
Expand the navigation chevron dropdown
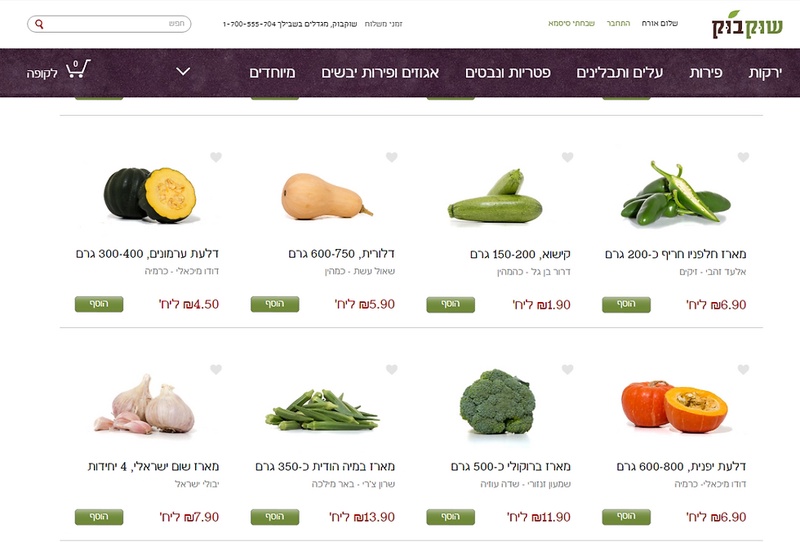pos(183,71)
